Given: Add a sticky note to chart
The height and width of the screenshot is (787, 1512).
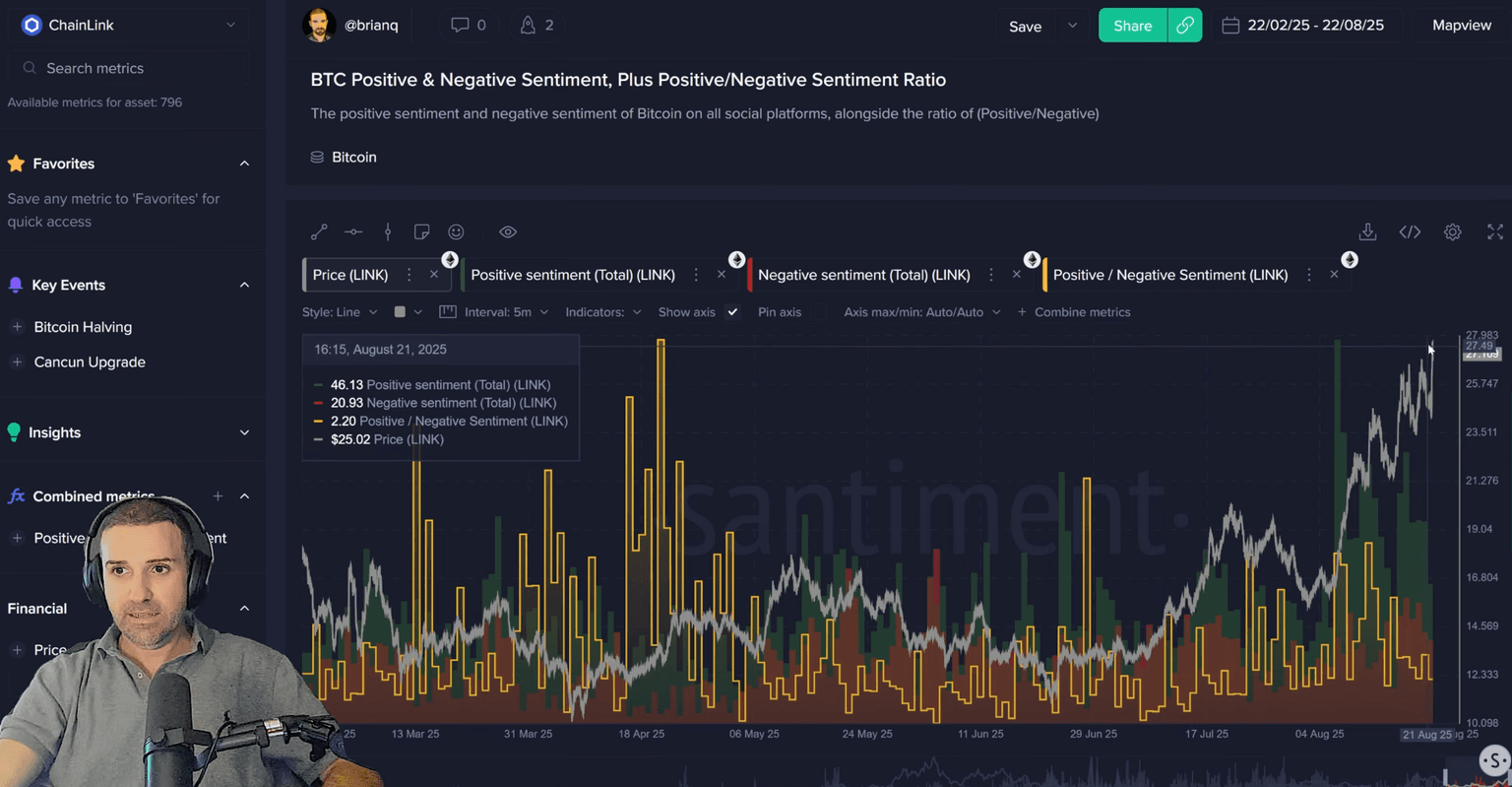Looking at the screenshot, I should pyautogui.click(x=421, y=232).
